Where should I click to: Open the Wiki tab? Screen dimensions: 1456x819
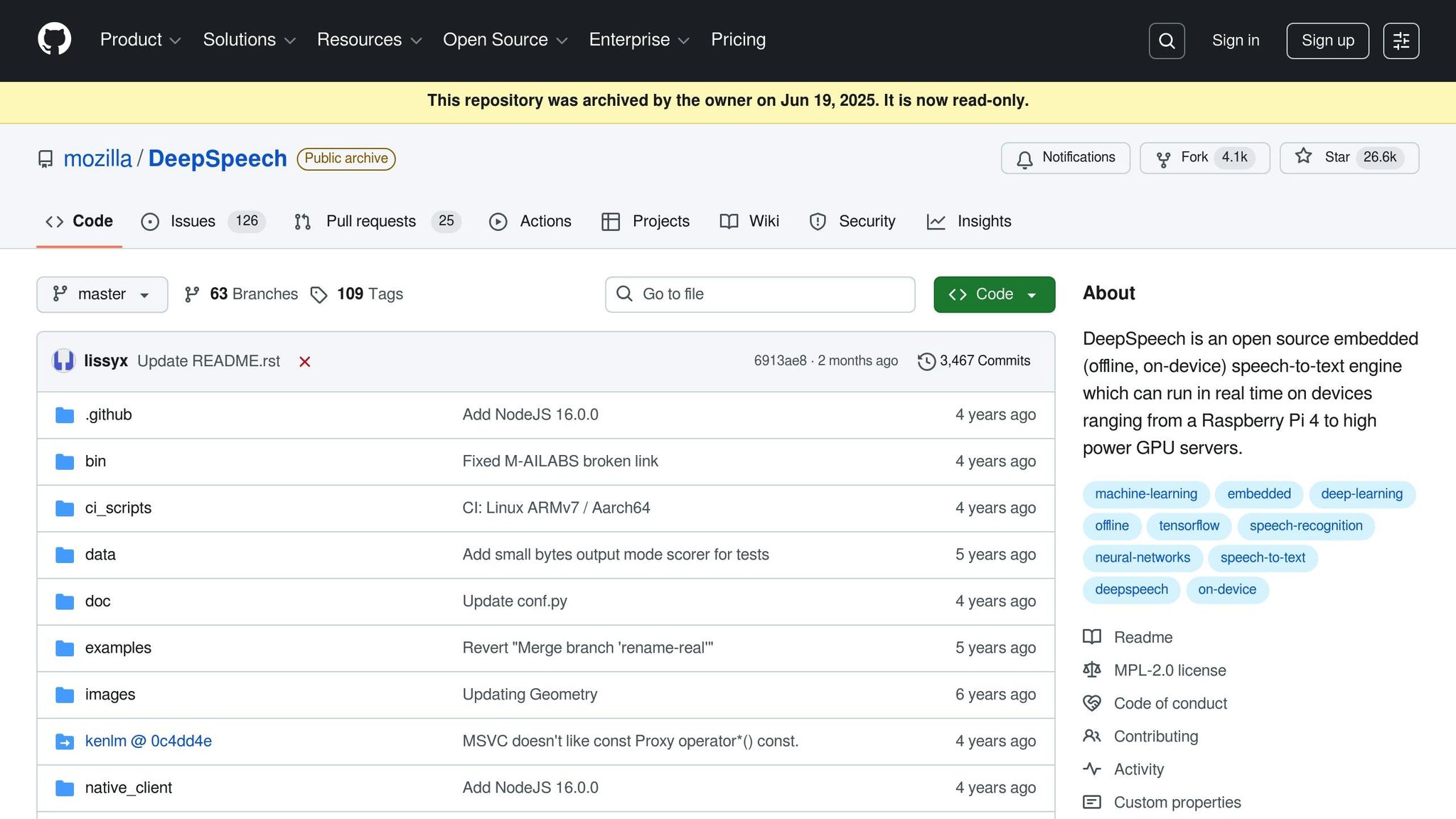(x=749, y=222)
